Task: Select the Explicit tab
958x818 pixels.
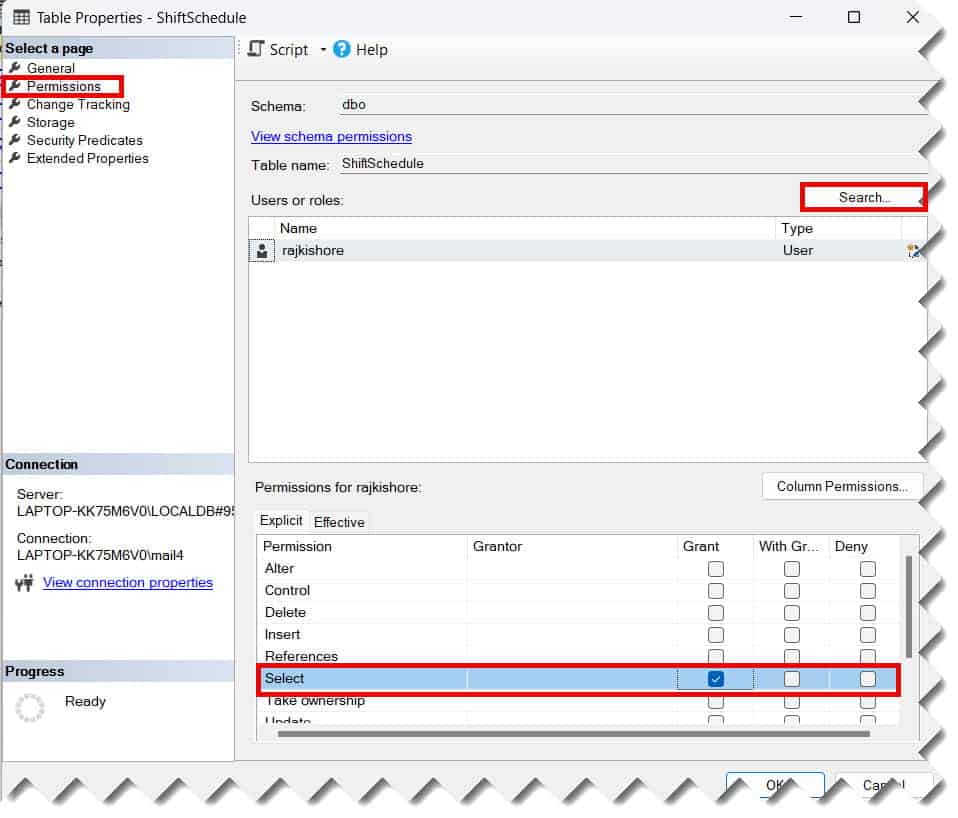Action: pos(281,521)
